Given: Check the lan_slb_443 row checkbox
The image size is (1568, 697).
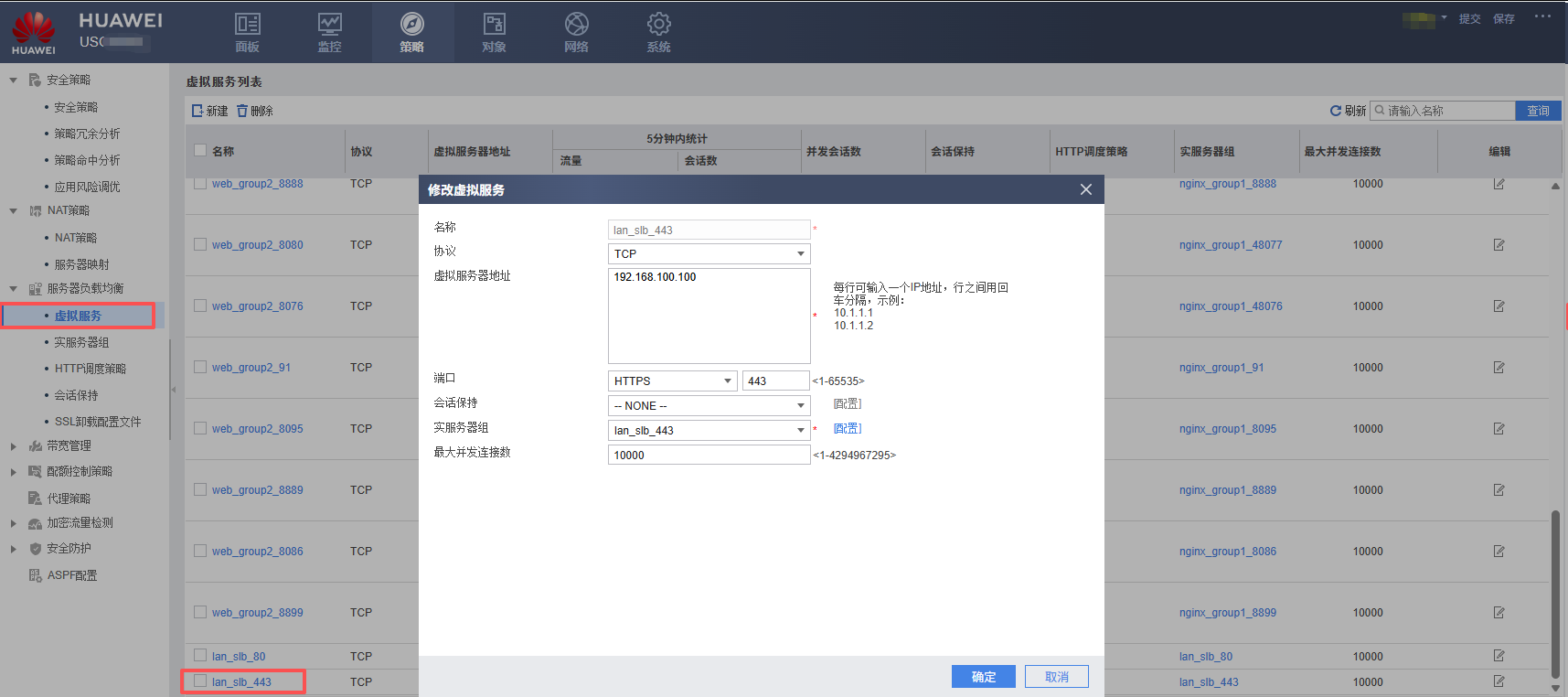Looking at the screenshot, I should click(200, 681).
